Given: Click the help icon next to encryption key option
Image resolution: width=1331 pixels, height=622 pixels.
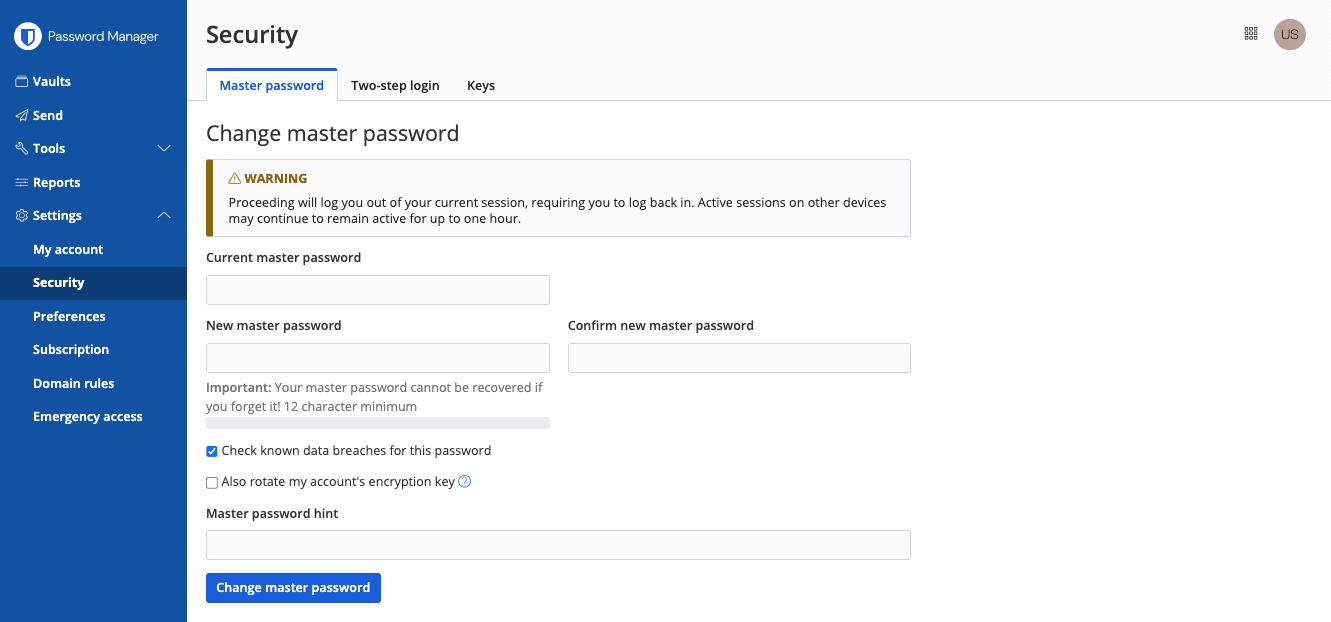Looking at the screenshot, I should (464, 481).
